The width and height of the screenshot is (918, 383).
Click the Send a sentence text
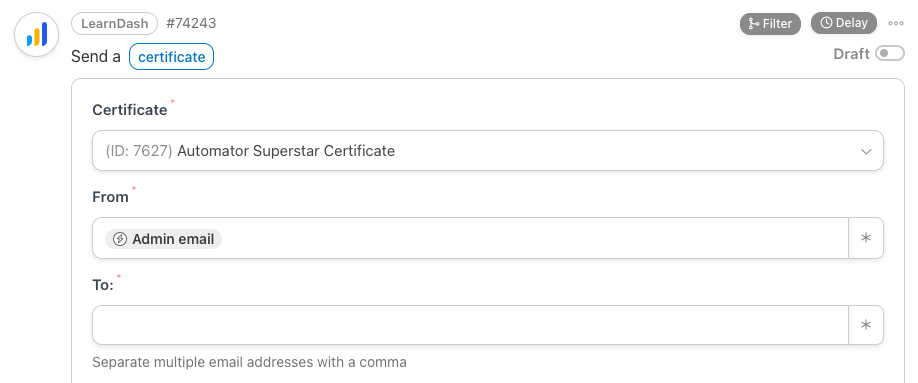[x=96, y=57]
